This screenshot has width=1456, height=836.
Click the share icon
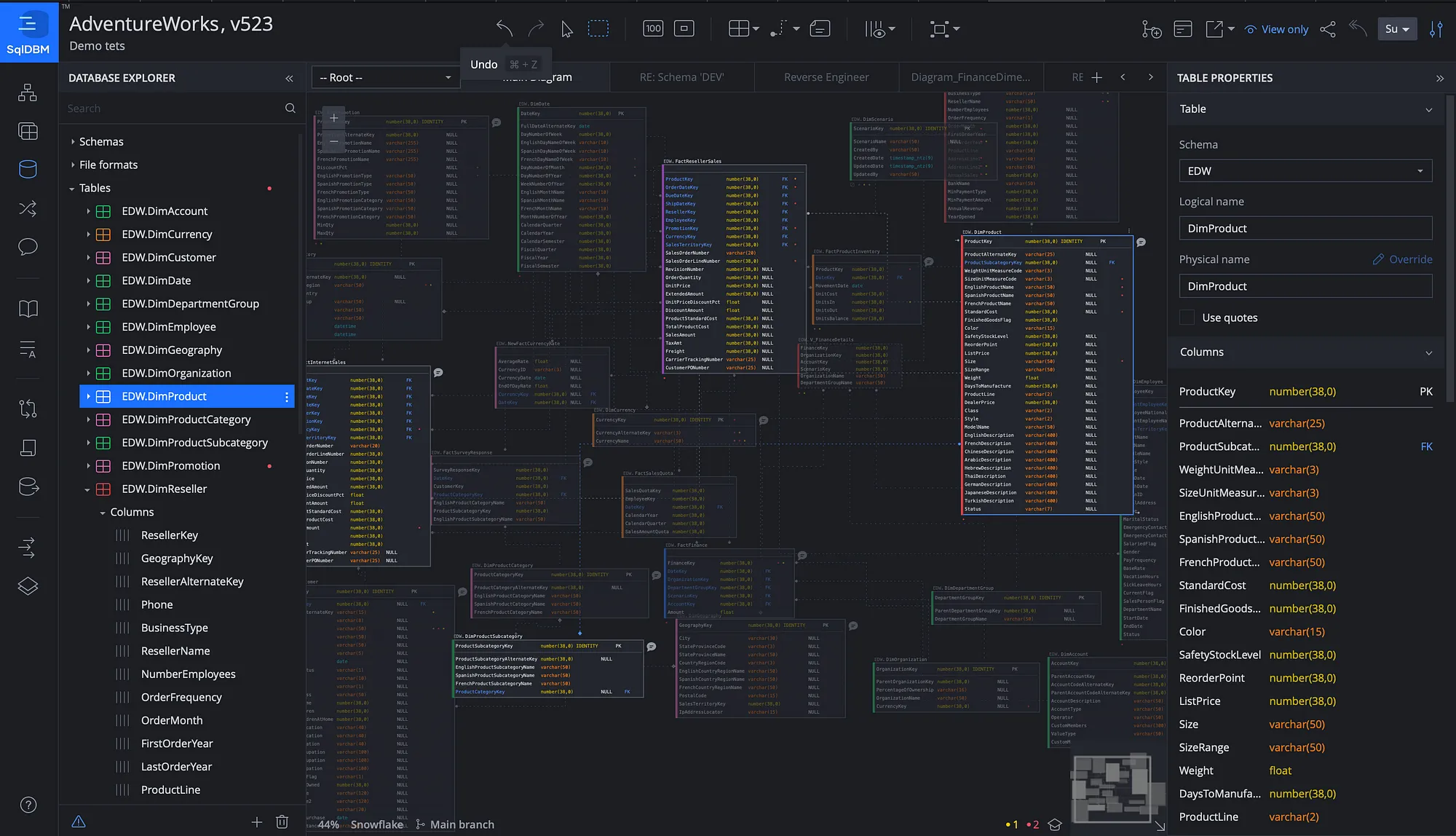[1328, 28]
